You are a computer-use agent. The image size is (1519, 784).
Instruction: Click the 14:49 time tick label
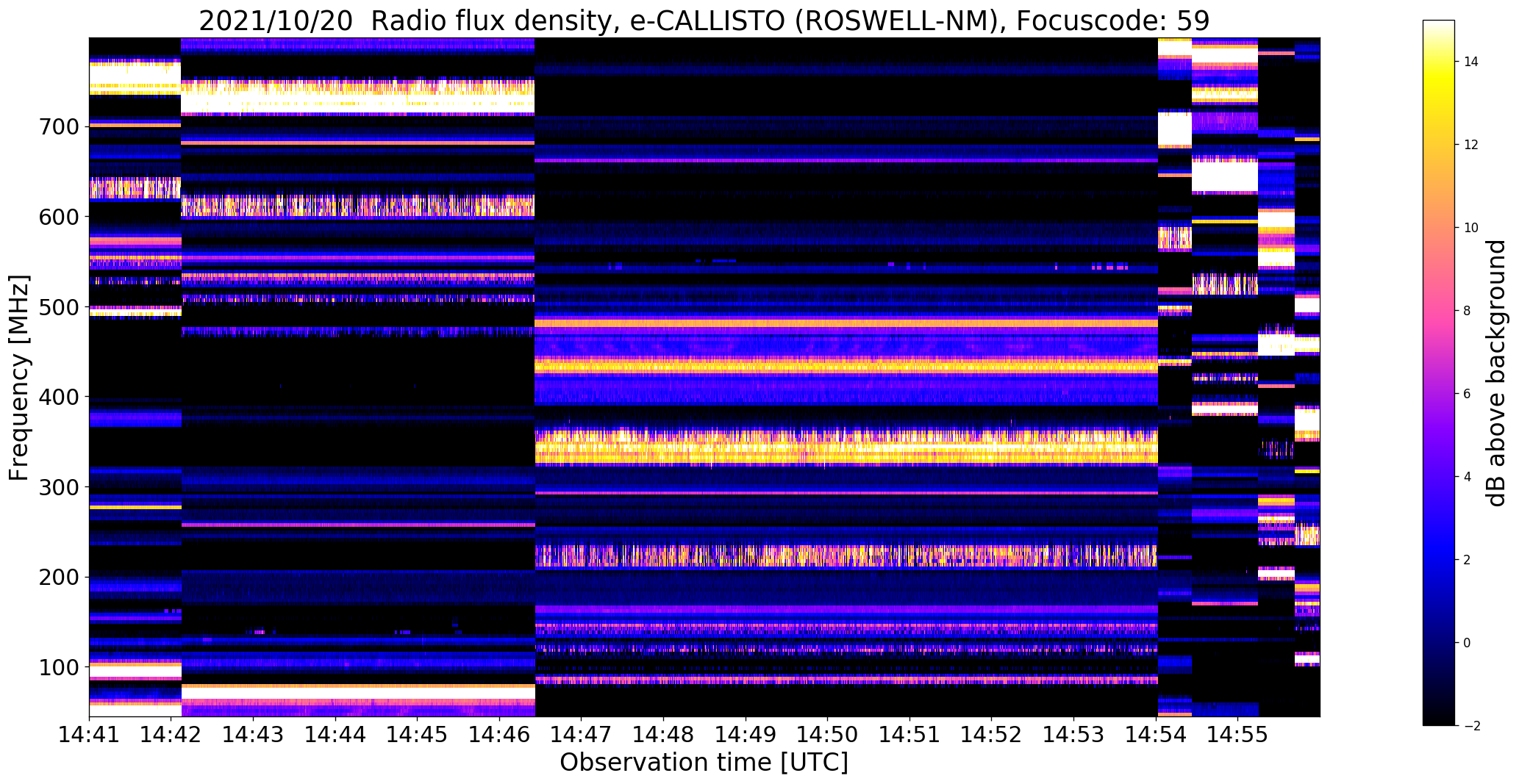(x=746, y=734)
